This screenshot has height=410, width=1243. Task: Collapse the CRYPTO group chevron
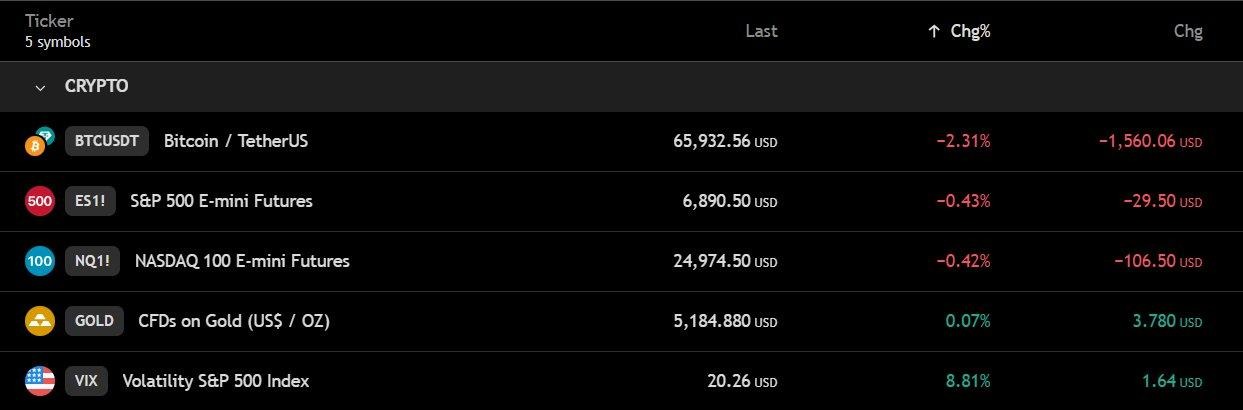tap(40, 87)
